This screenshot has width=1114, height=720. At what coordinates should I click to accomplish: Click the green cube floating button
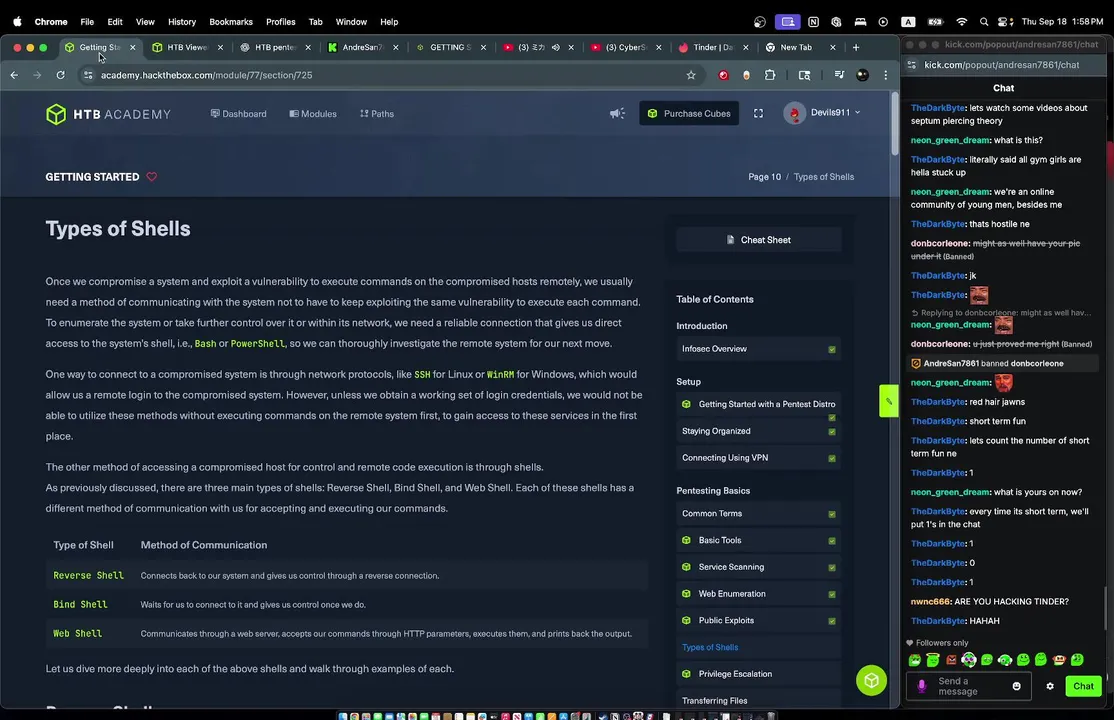(871, 681)
